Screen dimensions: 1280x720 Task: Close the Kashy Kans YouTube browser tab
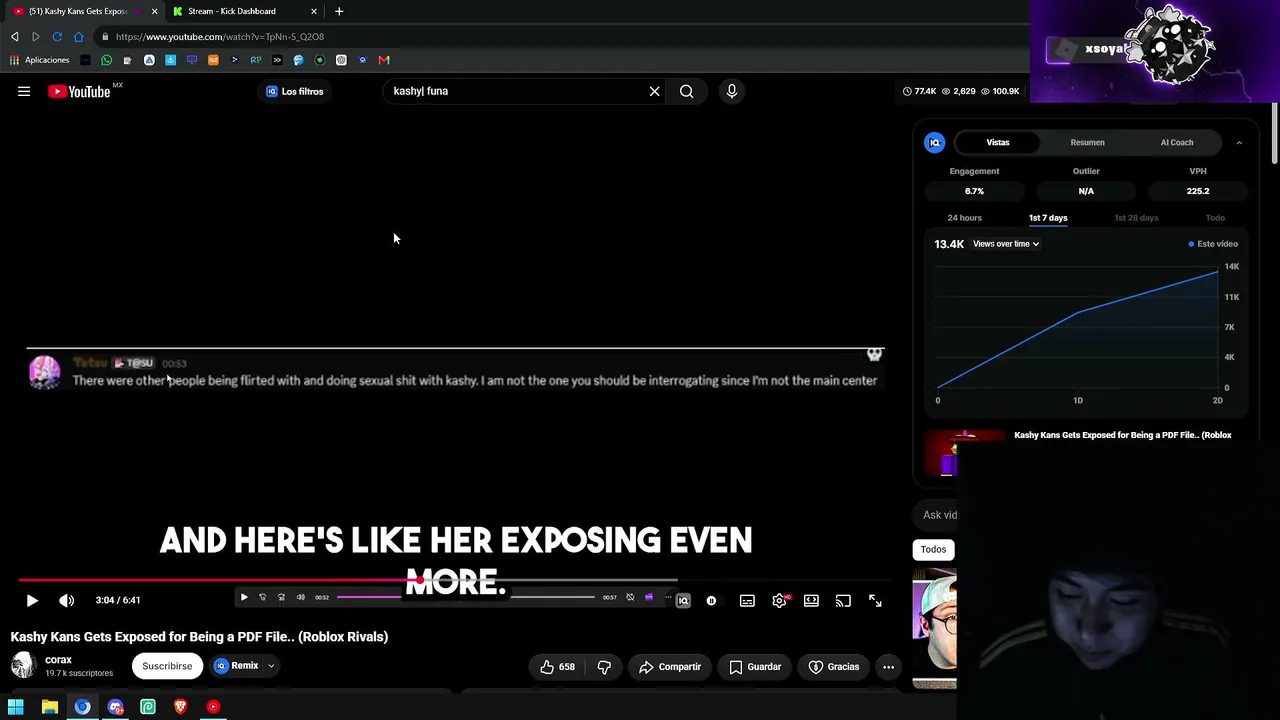154,11
